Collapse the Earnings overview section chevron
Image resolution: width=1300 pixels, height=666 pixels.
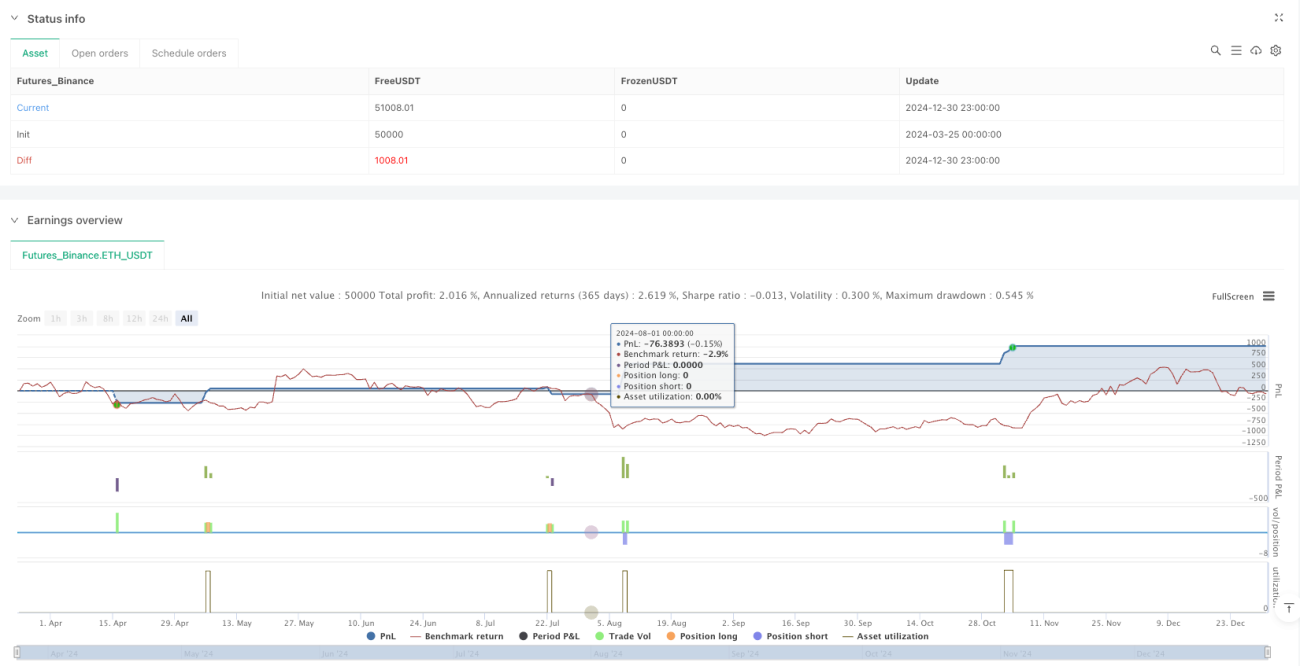[x=15, y=220]
